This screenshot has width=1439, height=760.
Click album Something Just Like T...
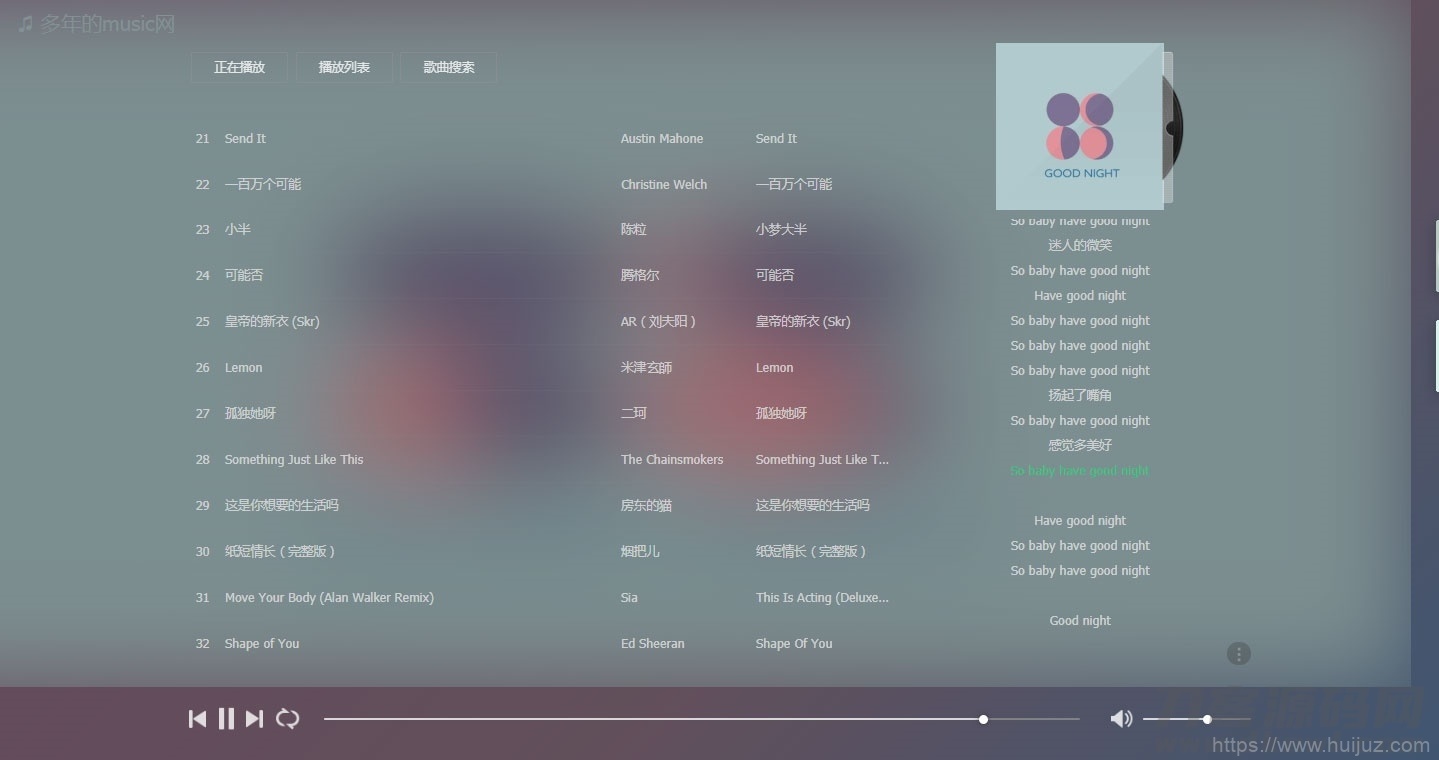pos(822,460)
